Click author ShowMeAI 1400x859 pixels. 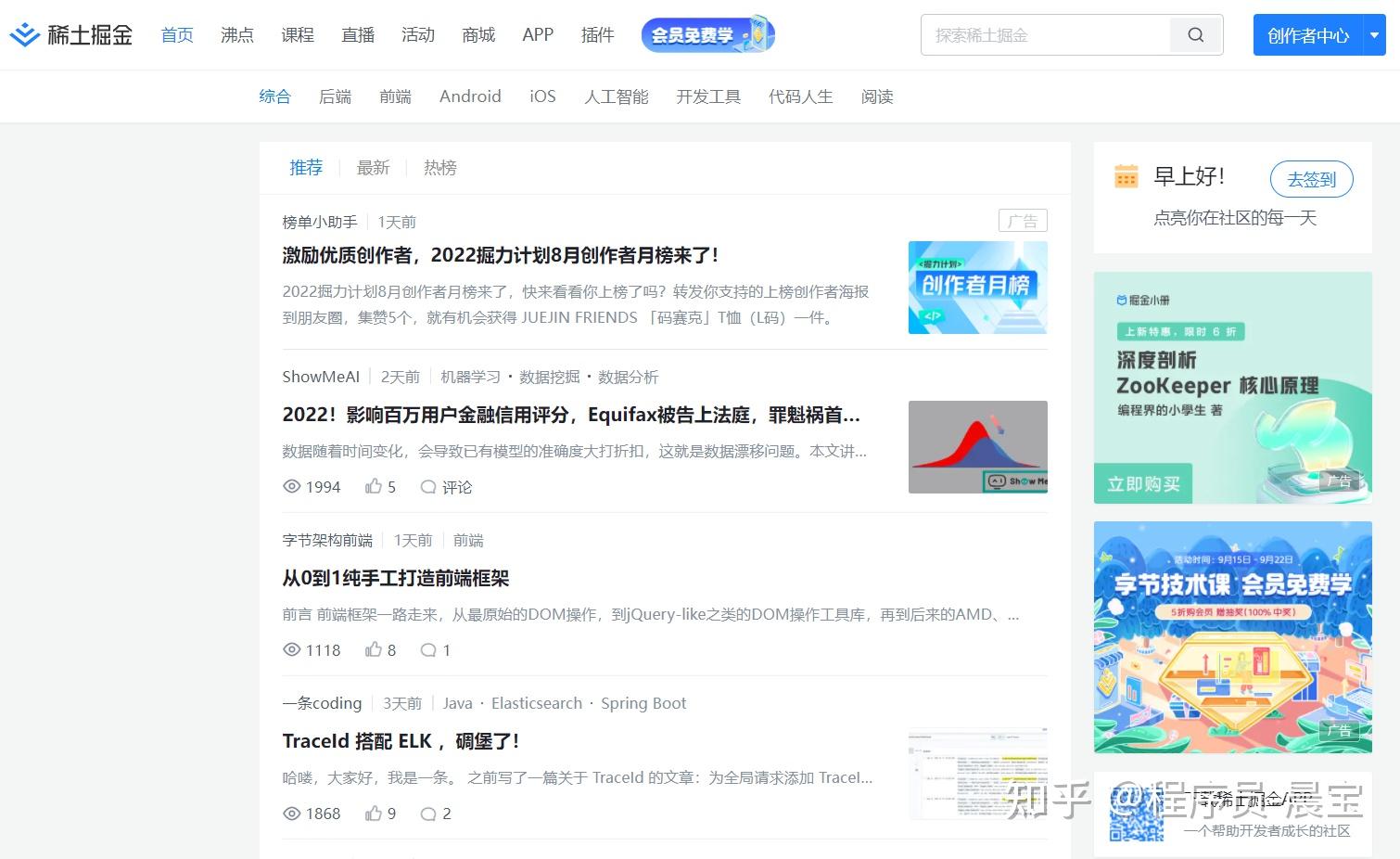[x=321, y=377]
